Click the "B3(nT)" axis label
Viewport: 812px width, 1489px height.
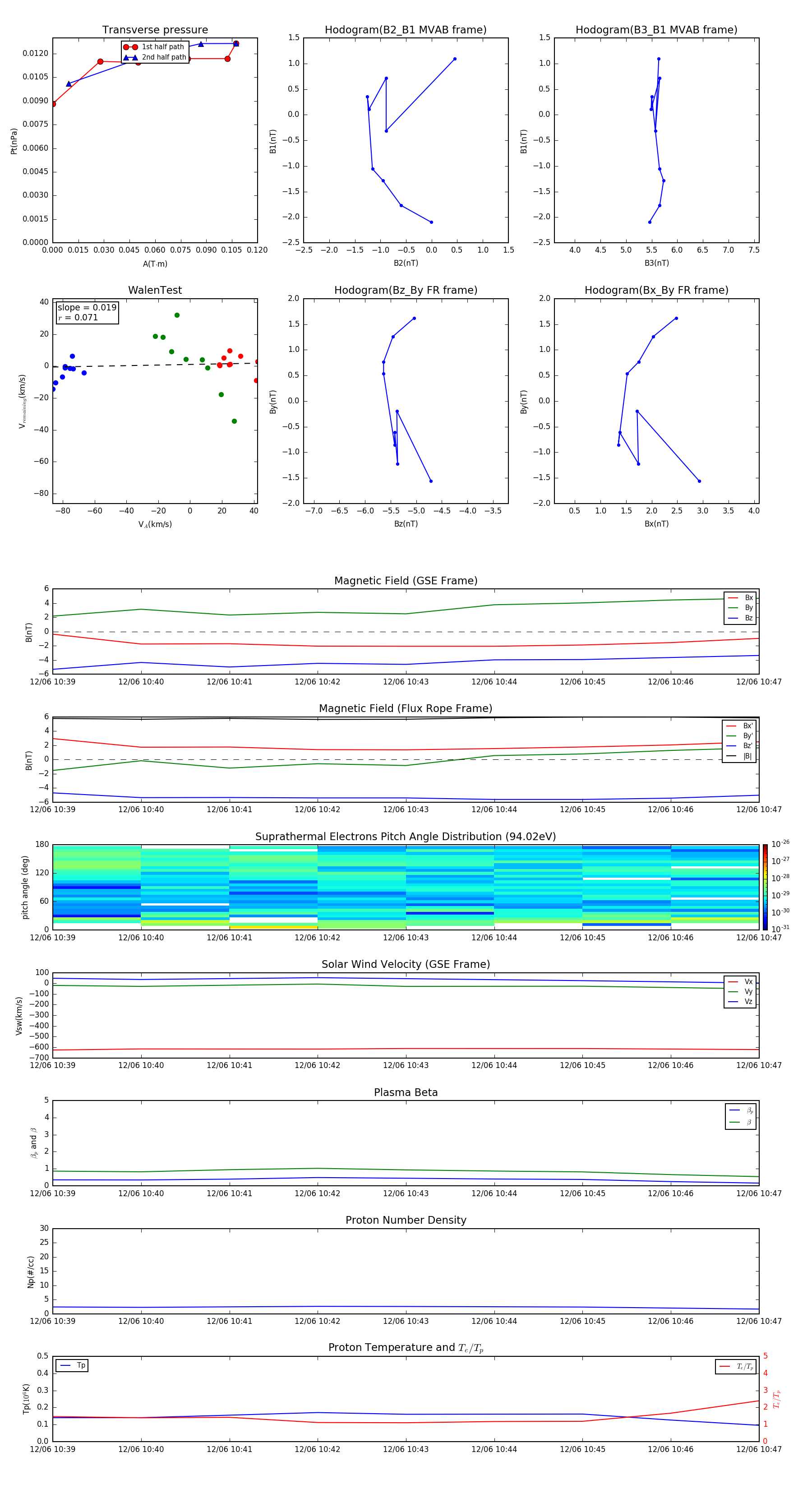[656, 263]
